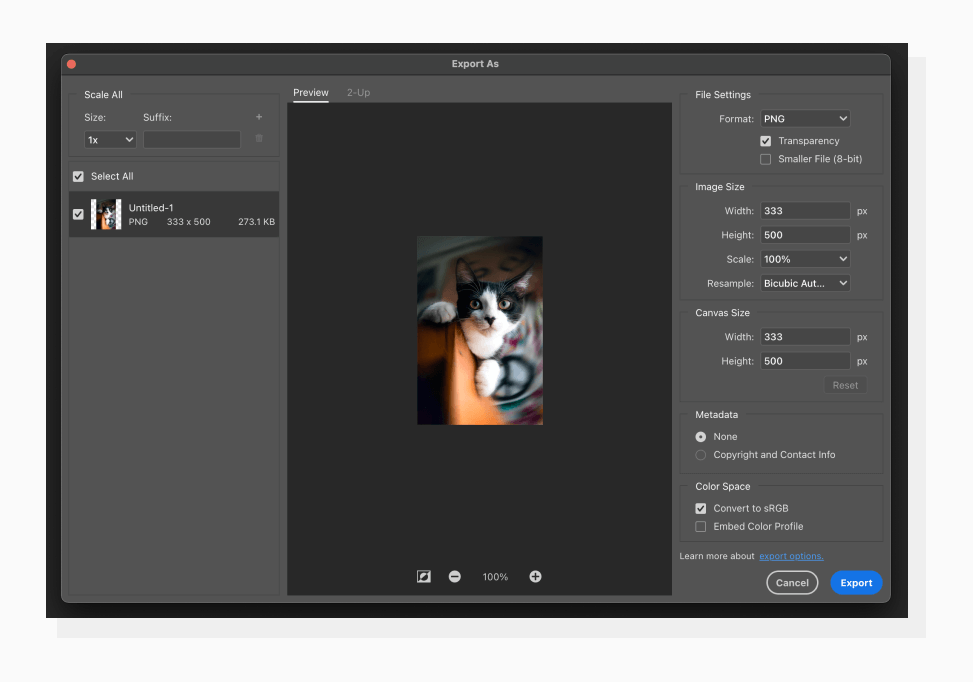Zoom in with the plus icon
Viewport: 973px width, 682px height.
[x=535, y=576]
